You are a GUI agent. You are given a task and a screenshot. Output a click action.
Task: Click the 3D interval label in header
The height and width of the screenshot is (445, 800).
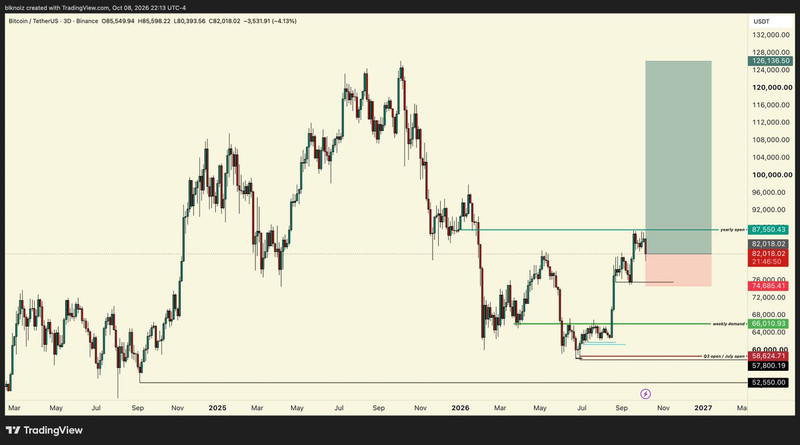point(66,21)
